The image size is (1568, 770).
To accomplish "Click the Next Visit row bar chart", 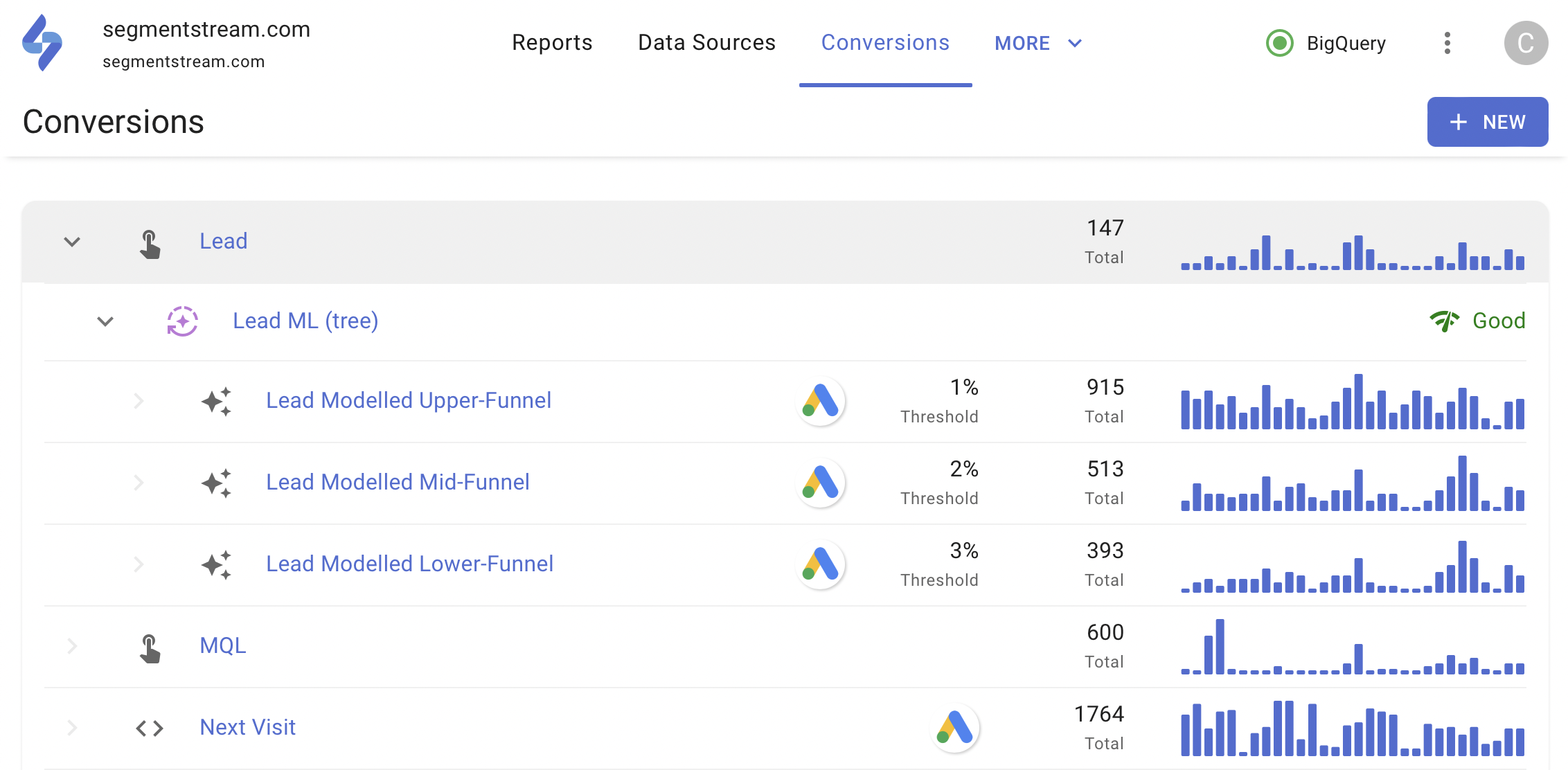I will 1353,728.
